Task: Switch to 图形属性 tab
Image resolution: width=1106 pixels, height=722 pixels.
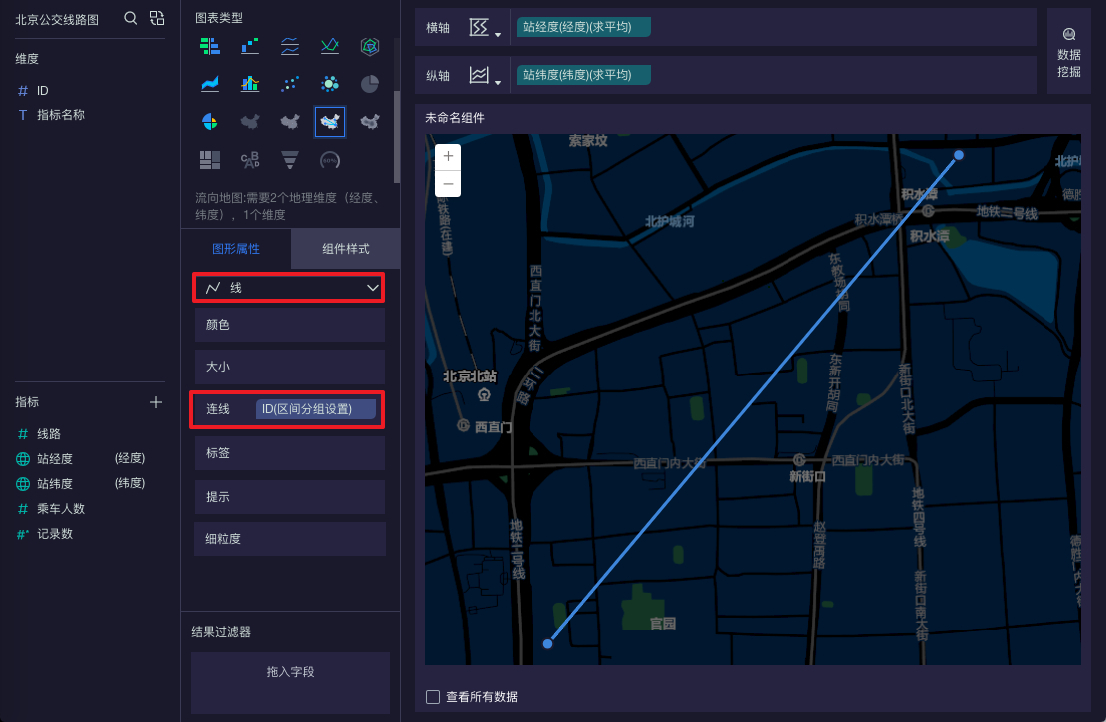Action: point(236,248)
